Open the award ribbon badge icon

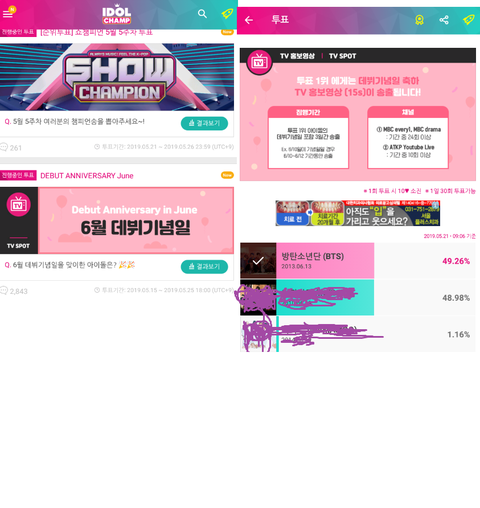coord(419,20)
